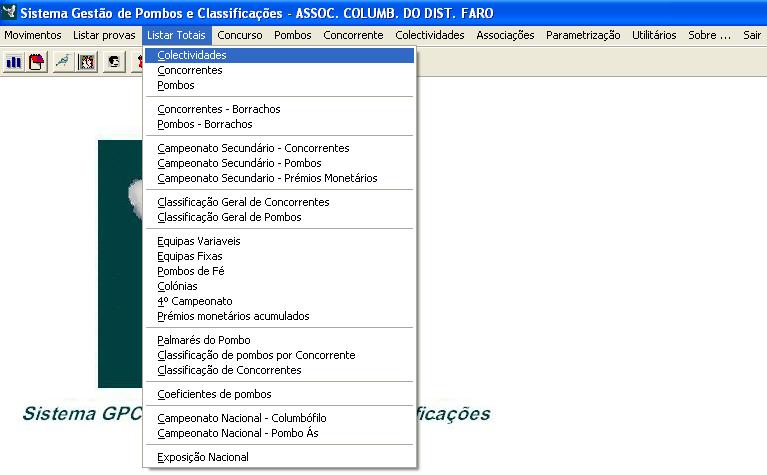Click the person face toolbar icon
767x475 pixels.
(x=115, y=62)
